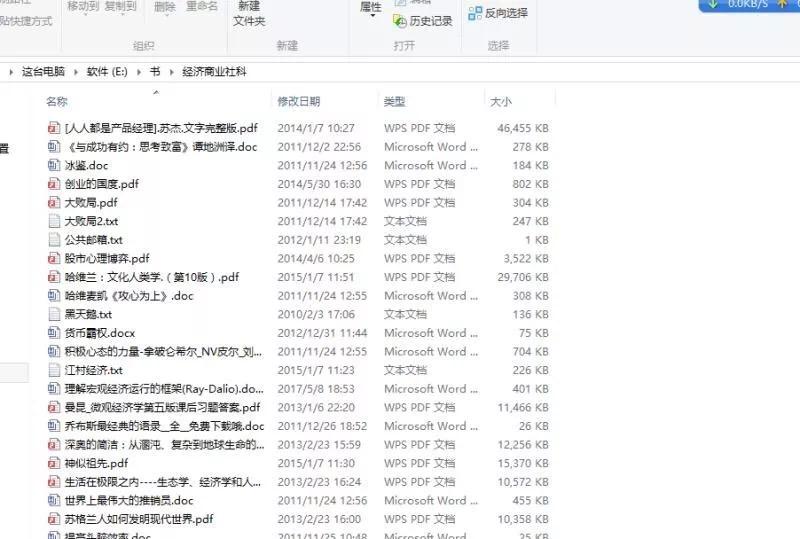Sort by the 类型 column header
The image size is (800, 539).
click(394, 102)
